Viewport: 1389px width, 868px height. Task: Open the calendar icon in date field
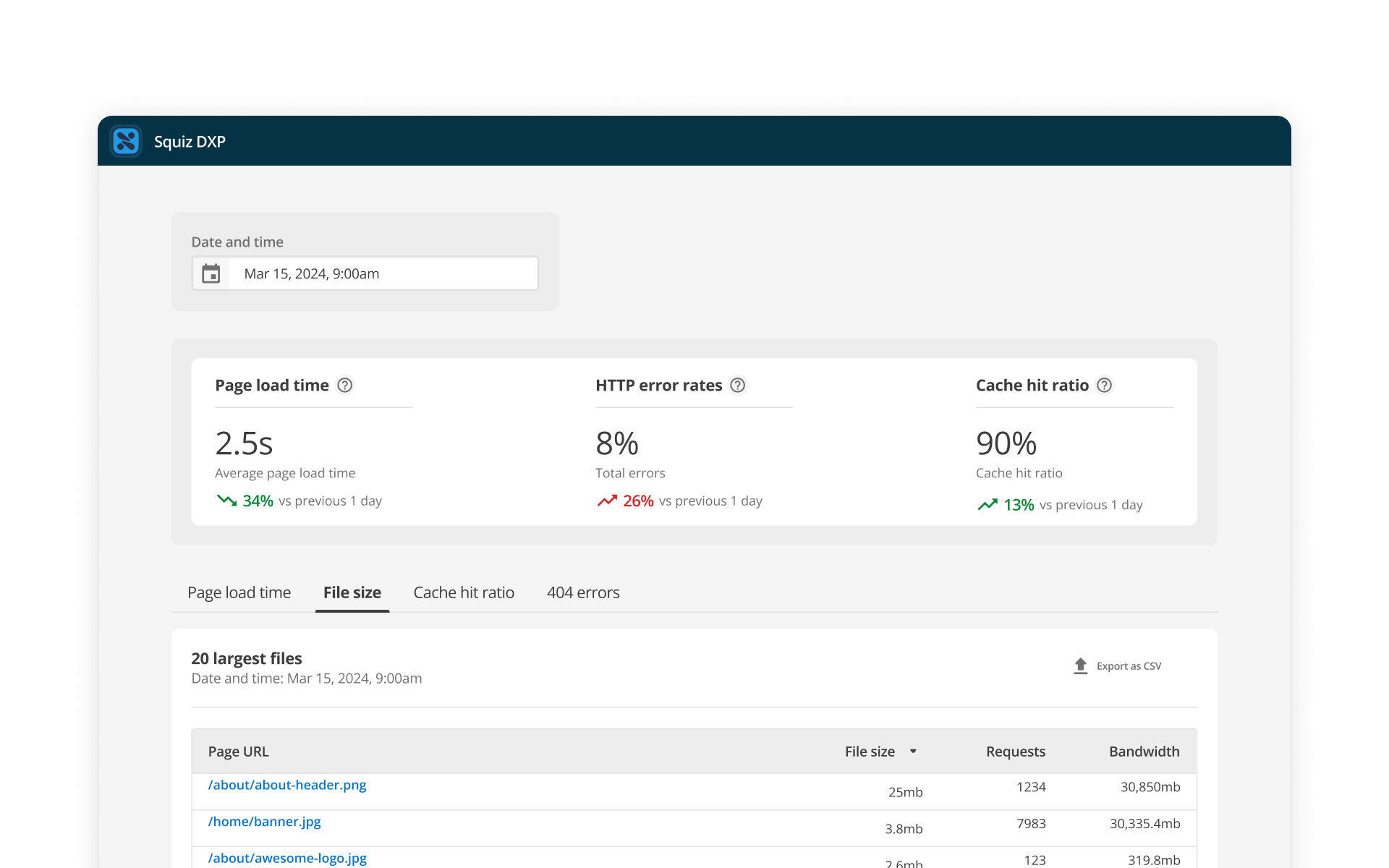point(211,273)
